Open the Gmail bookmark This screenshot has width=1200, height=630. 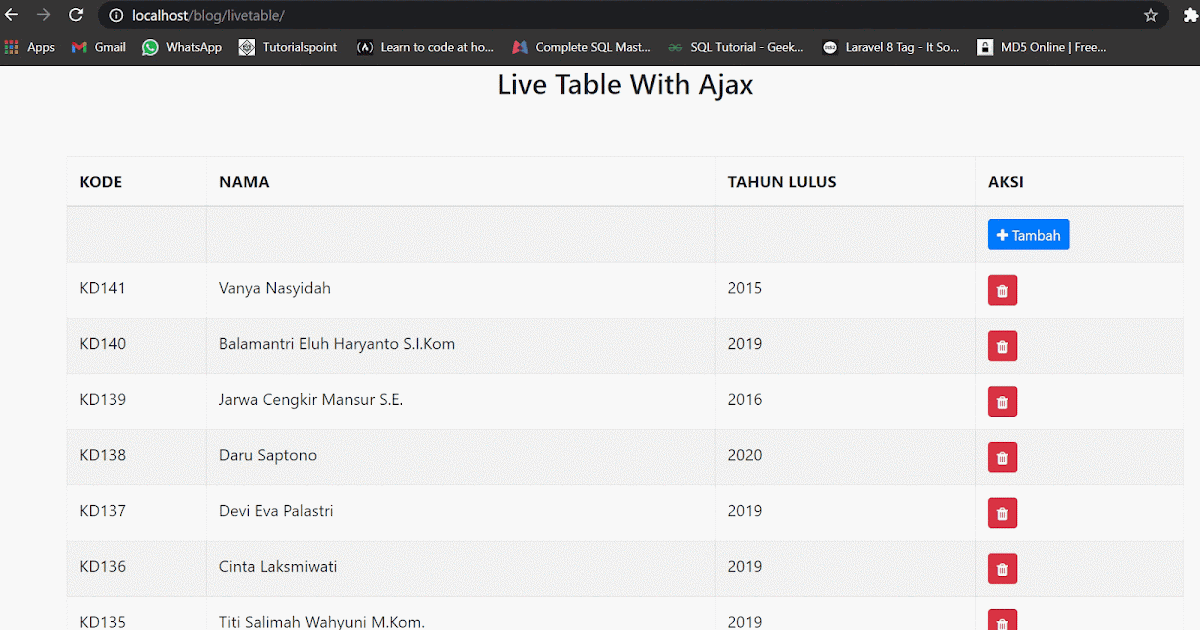pyautogui.click(x=97, y=46)
